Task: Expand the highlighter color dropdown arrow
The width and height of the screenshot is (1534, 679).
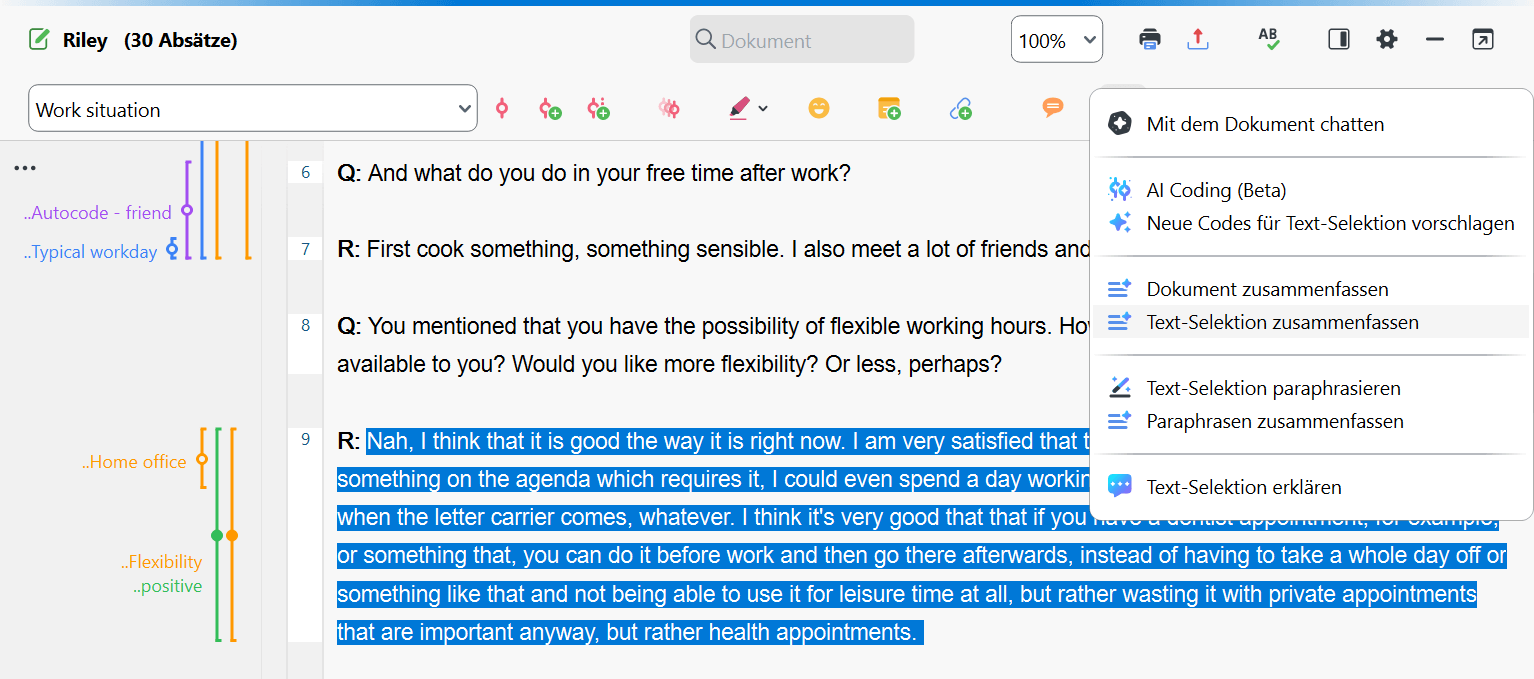Action: [x=764, y=109]
